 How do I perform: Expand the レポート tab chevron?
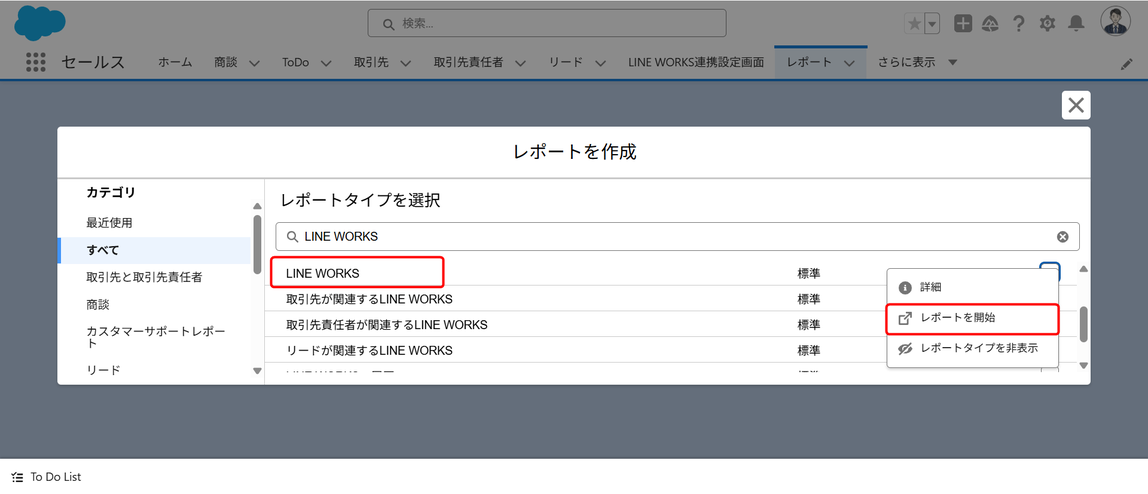[x=849, y=63]
